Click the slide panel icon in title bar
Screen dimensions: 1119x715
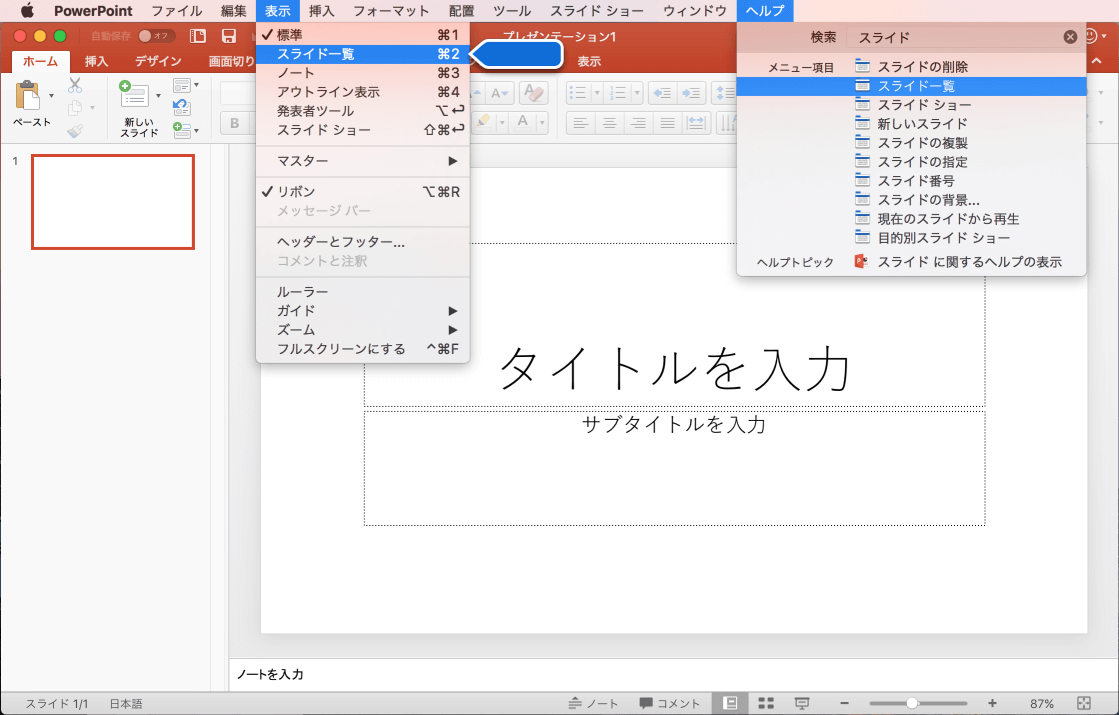click(x=198, y=36)
